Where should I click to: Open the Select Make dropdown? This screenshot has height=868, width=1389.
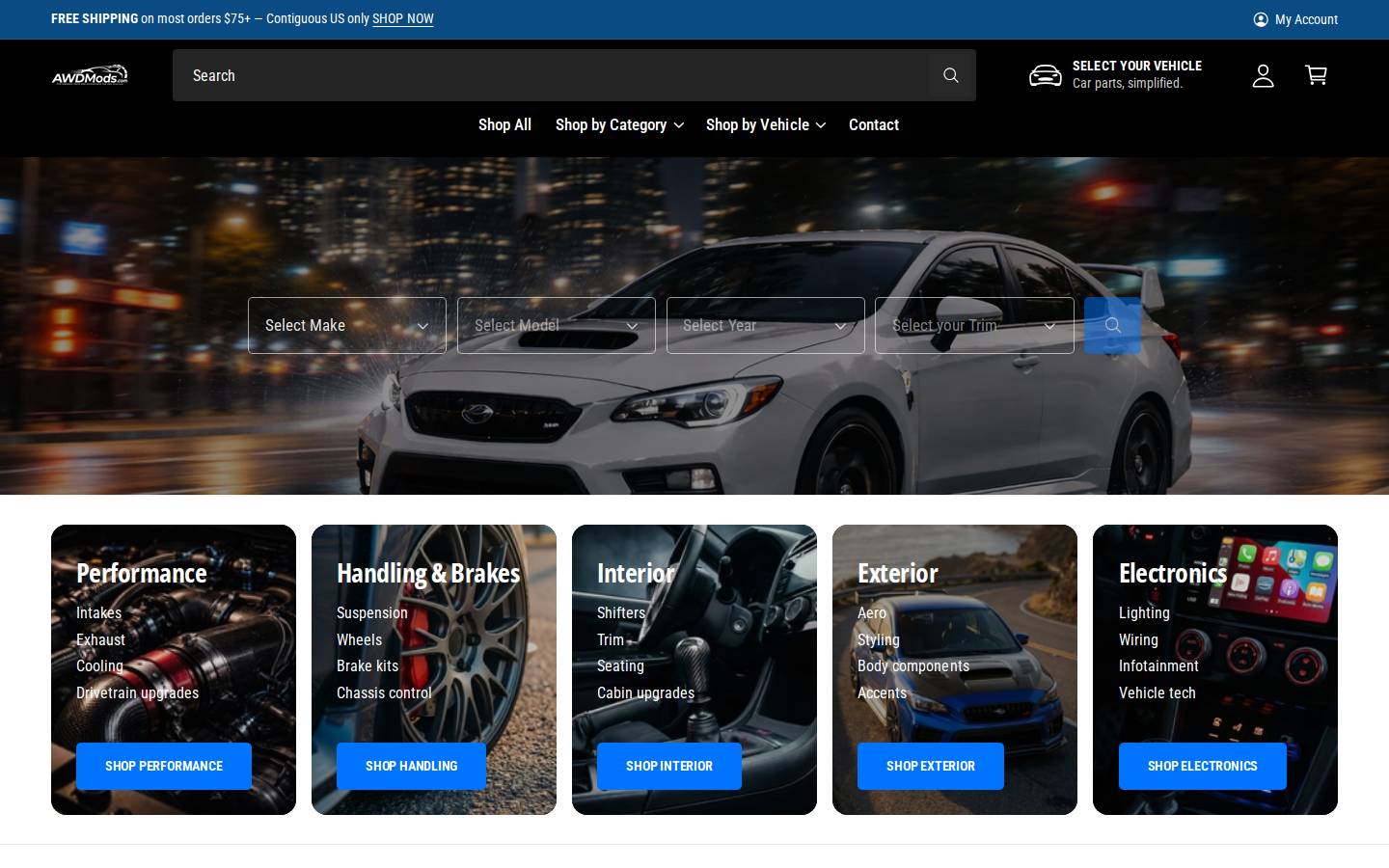pyautogui.click(x=347, y=325)
